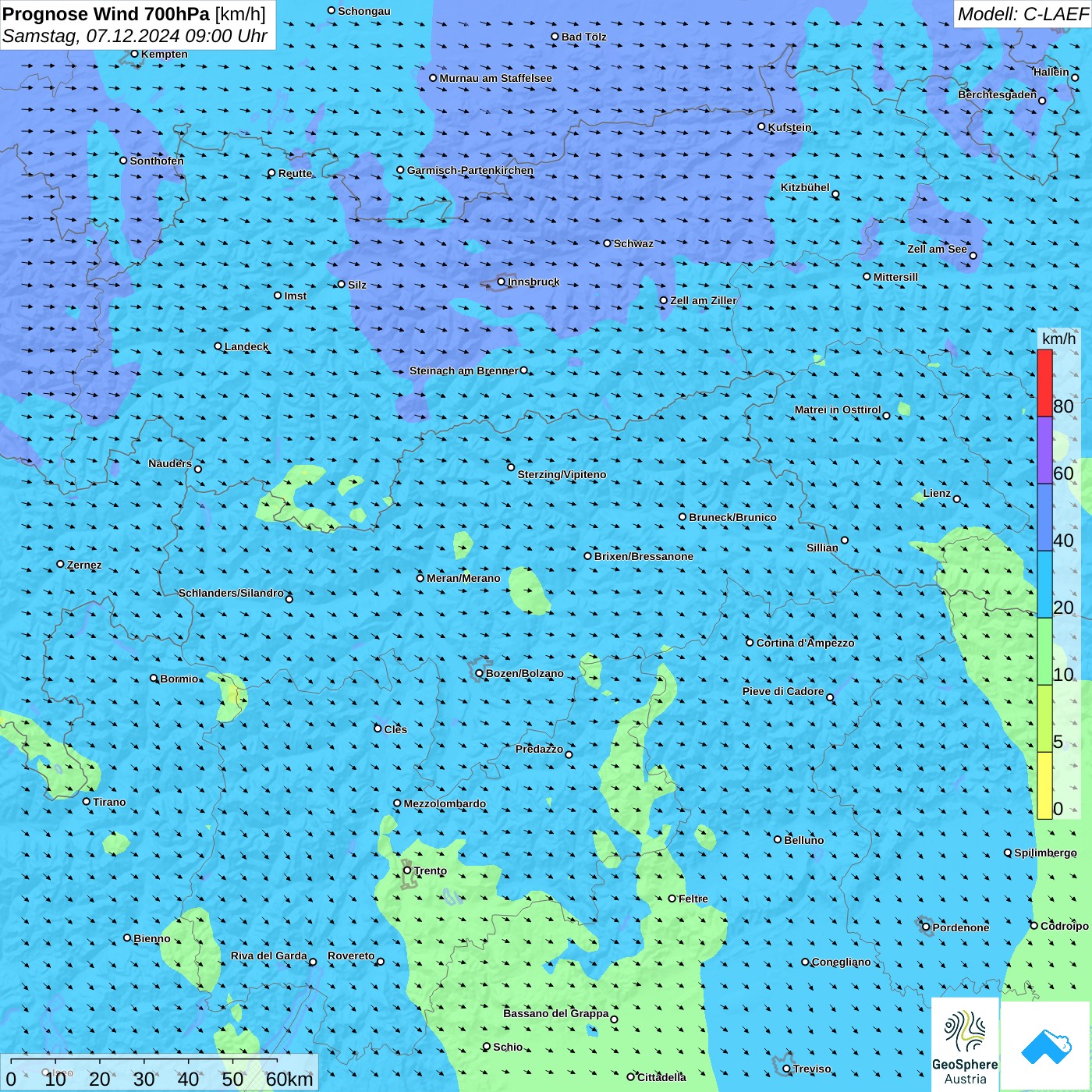The image size is (1092, 1092).
Task: Click the 'Riva del Garda' label
Action: 269,955
